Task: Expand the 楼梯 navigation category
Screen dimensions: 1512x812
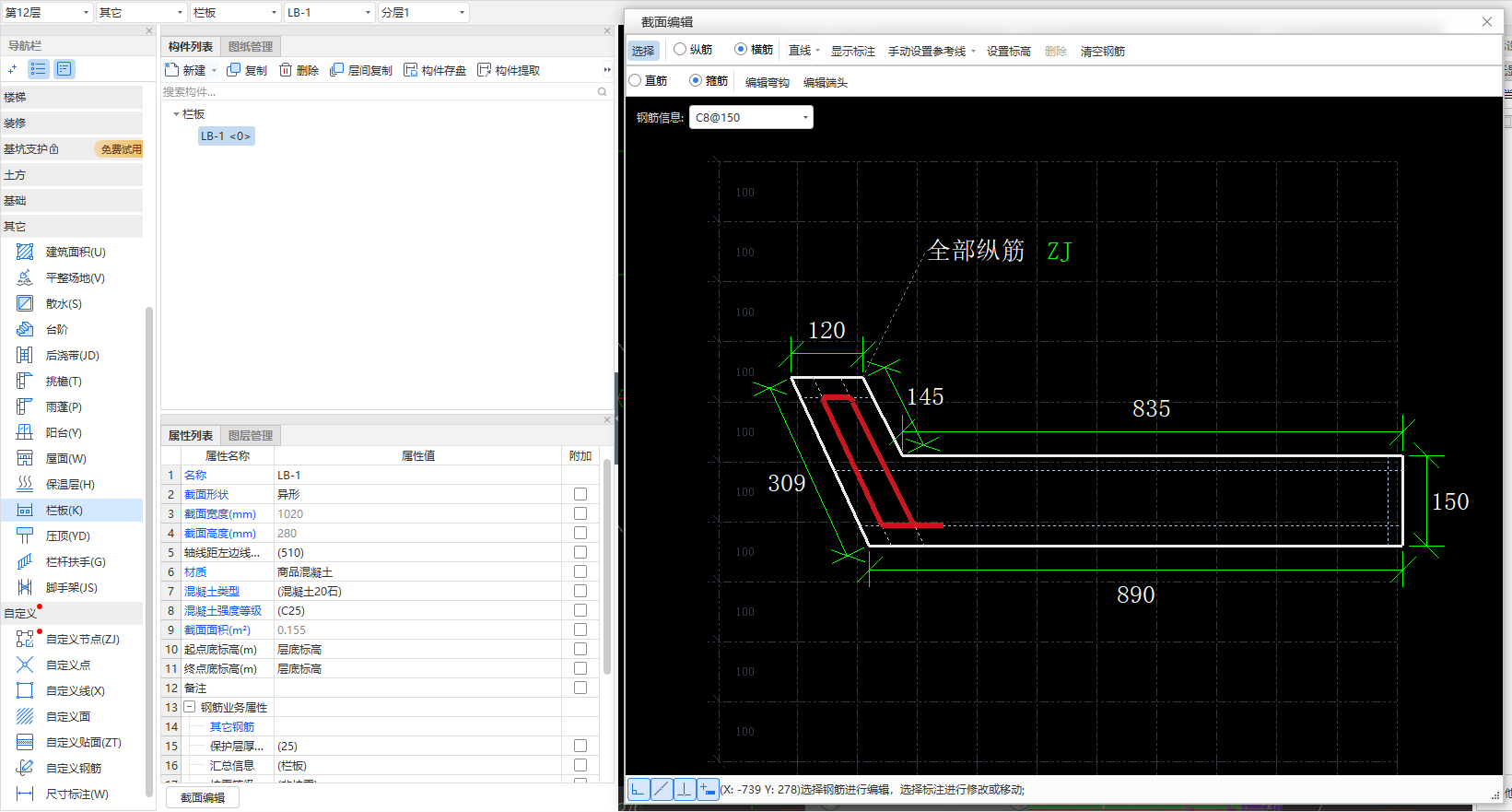Action: pos(72,97)
